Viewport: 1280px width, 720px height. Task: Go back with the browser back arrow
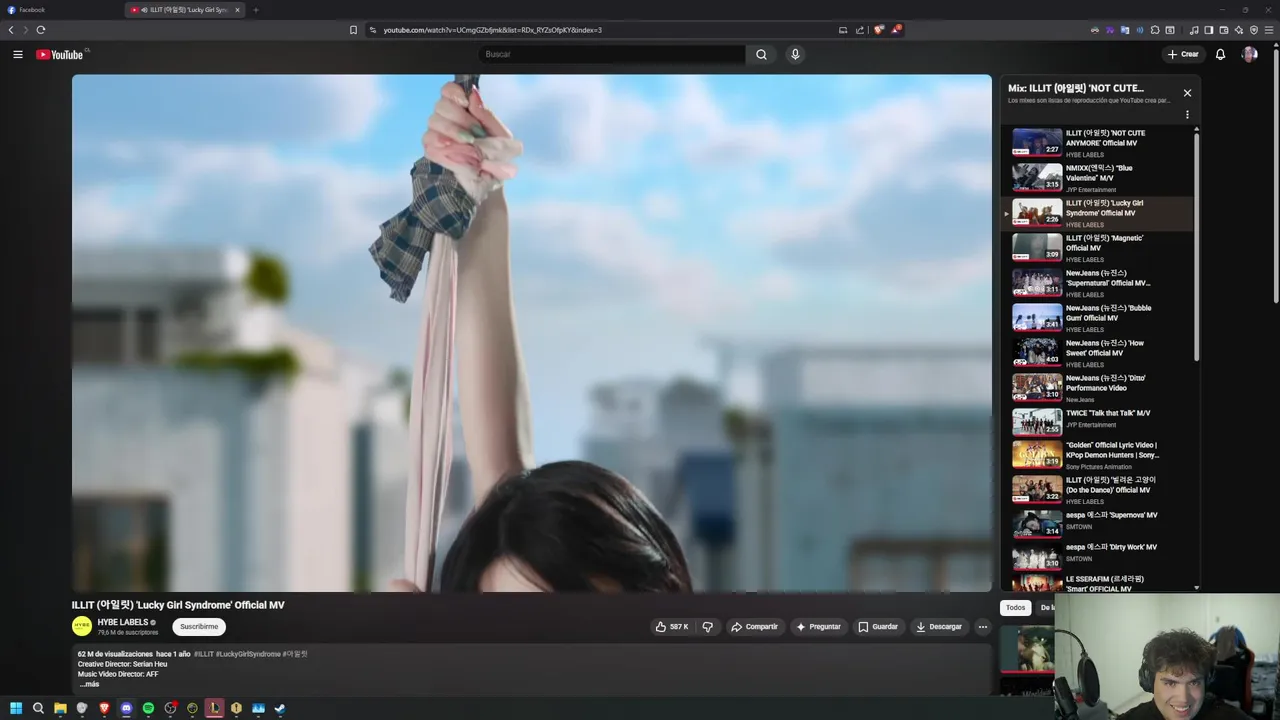pos(11,30)
